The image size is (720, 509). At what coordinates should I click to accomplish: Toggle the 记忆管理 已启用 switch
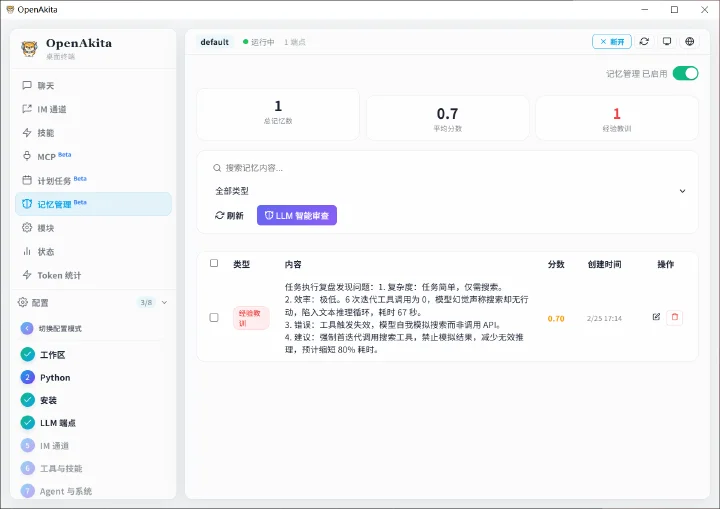[685, 74]
